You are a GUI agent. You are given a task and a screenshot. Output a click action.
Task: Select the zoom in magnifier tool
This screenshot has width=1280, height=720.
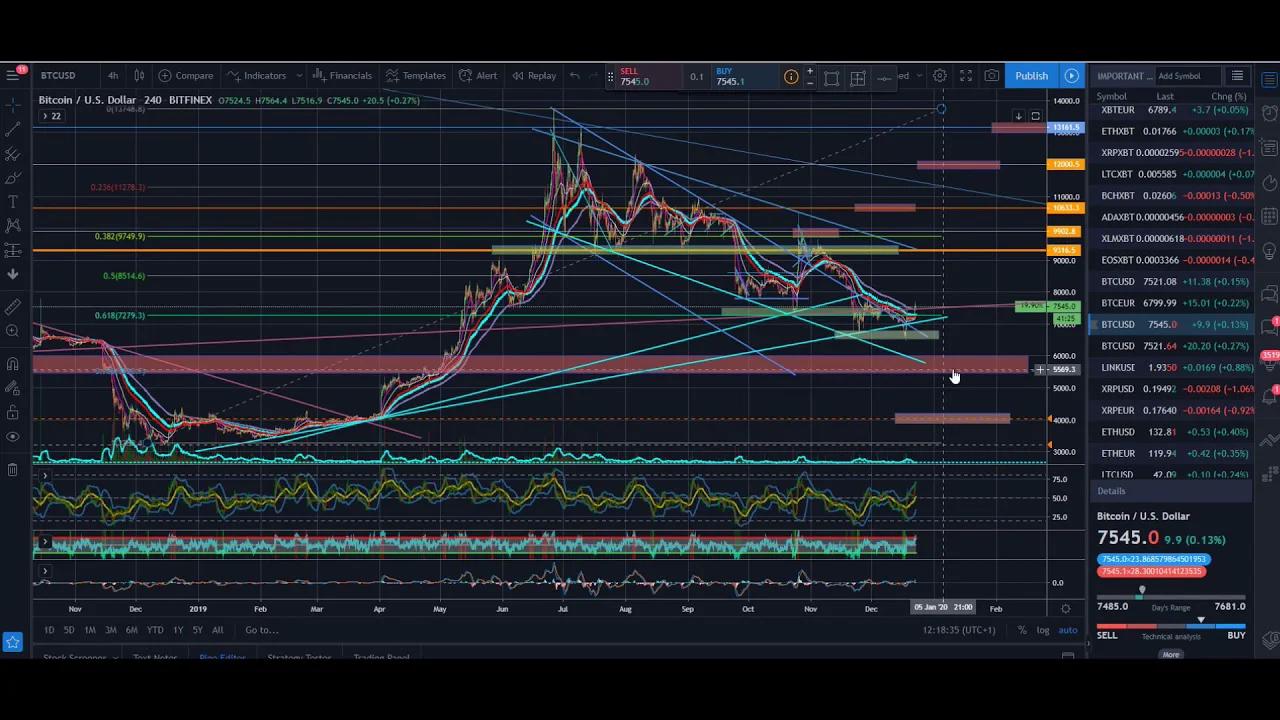point(13,330)
